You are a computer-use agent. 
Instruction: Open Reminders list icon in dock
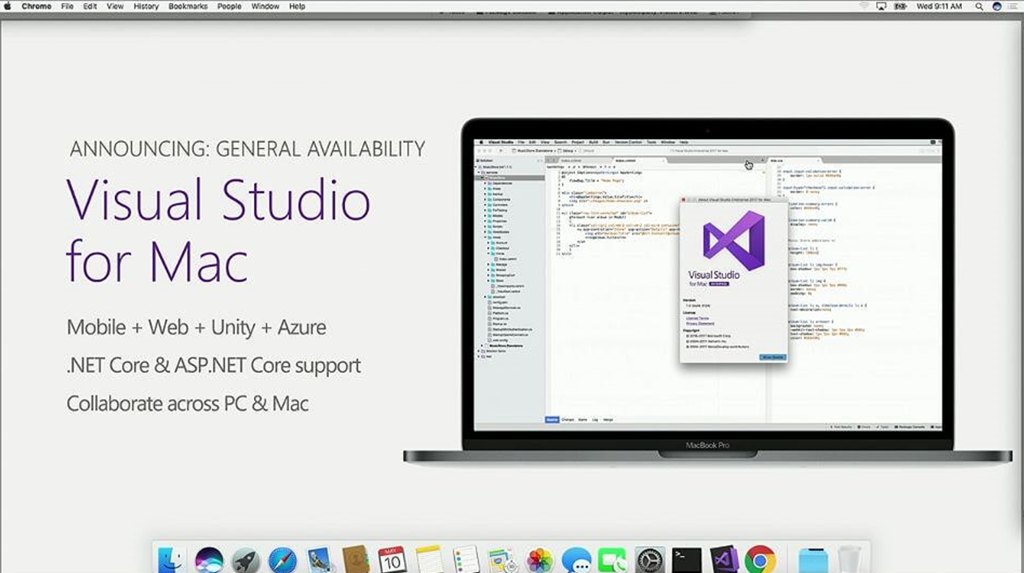tap(466, 560)
